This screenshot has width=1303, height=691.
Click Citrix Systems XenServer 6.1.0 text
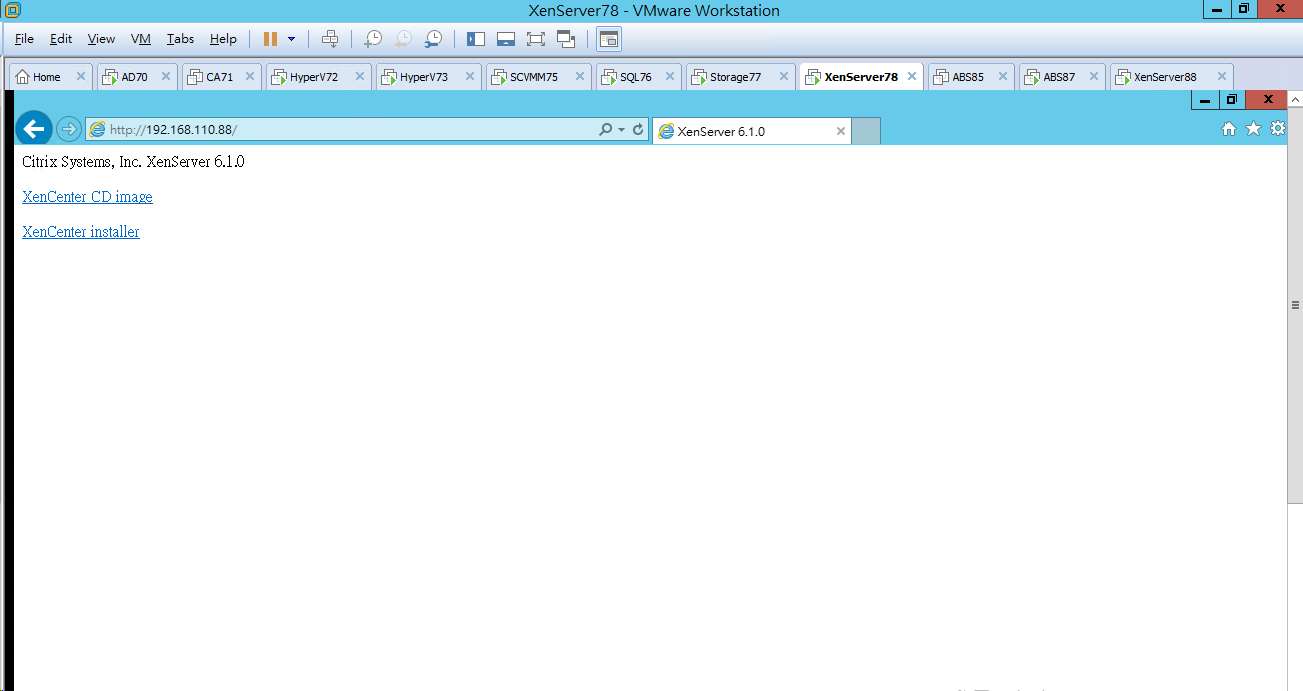(x=133, y=161)
